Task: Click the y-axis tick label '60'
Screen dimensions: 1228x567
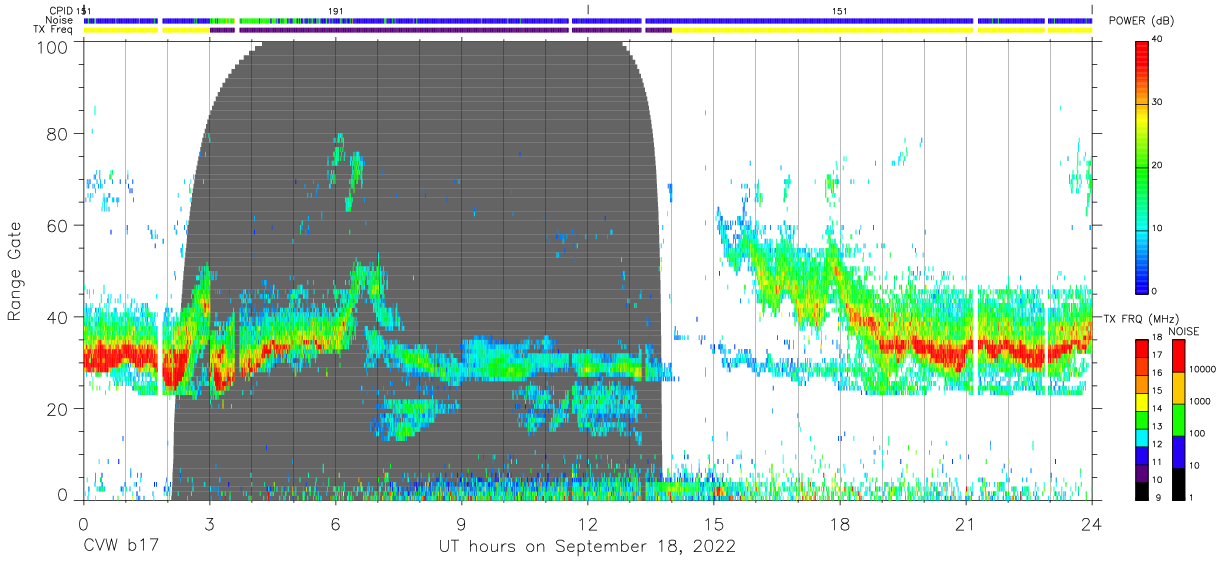Action: pyautogui.click(x=57, y=225)
